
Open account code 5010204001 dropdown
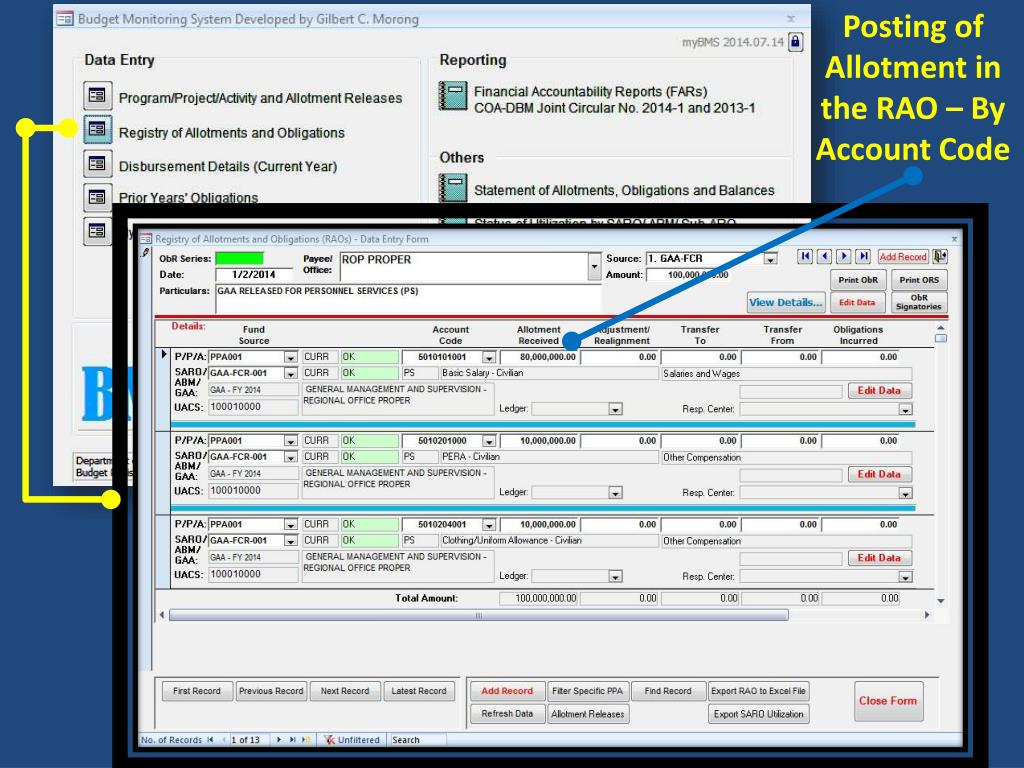coord(488,524)
